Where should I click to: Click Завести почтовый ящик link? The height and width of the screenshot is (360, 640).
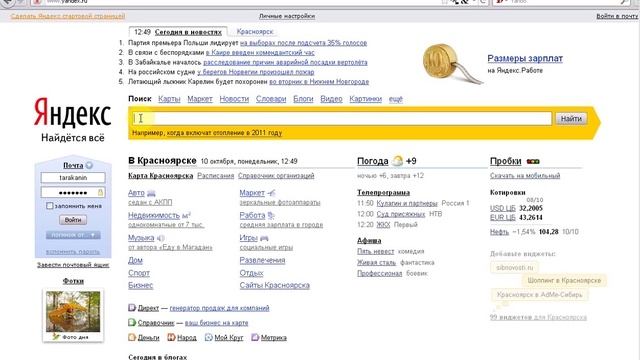click(73, 265)
